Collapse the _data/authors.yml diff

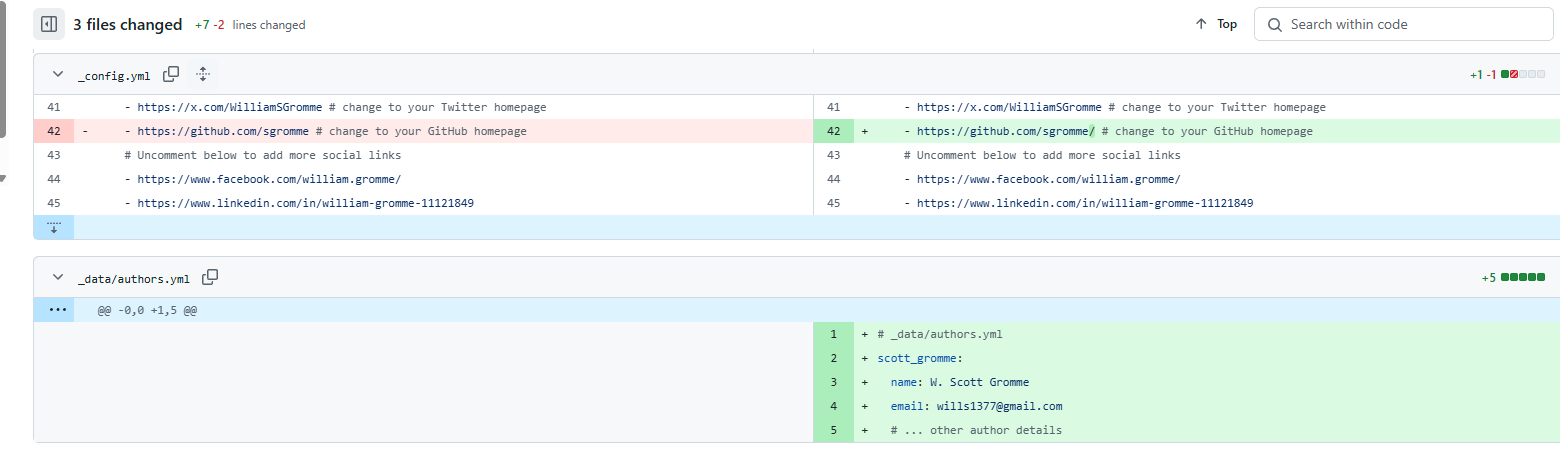click(57, 278)
